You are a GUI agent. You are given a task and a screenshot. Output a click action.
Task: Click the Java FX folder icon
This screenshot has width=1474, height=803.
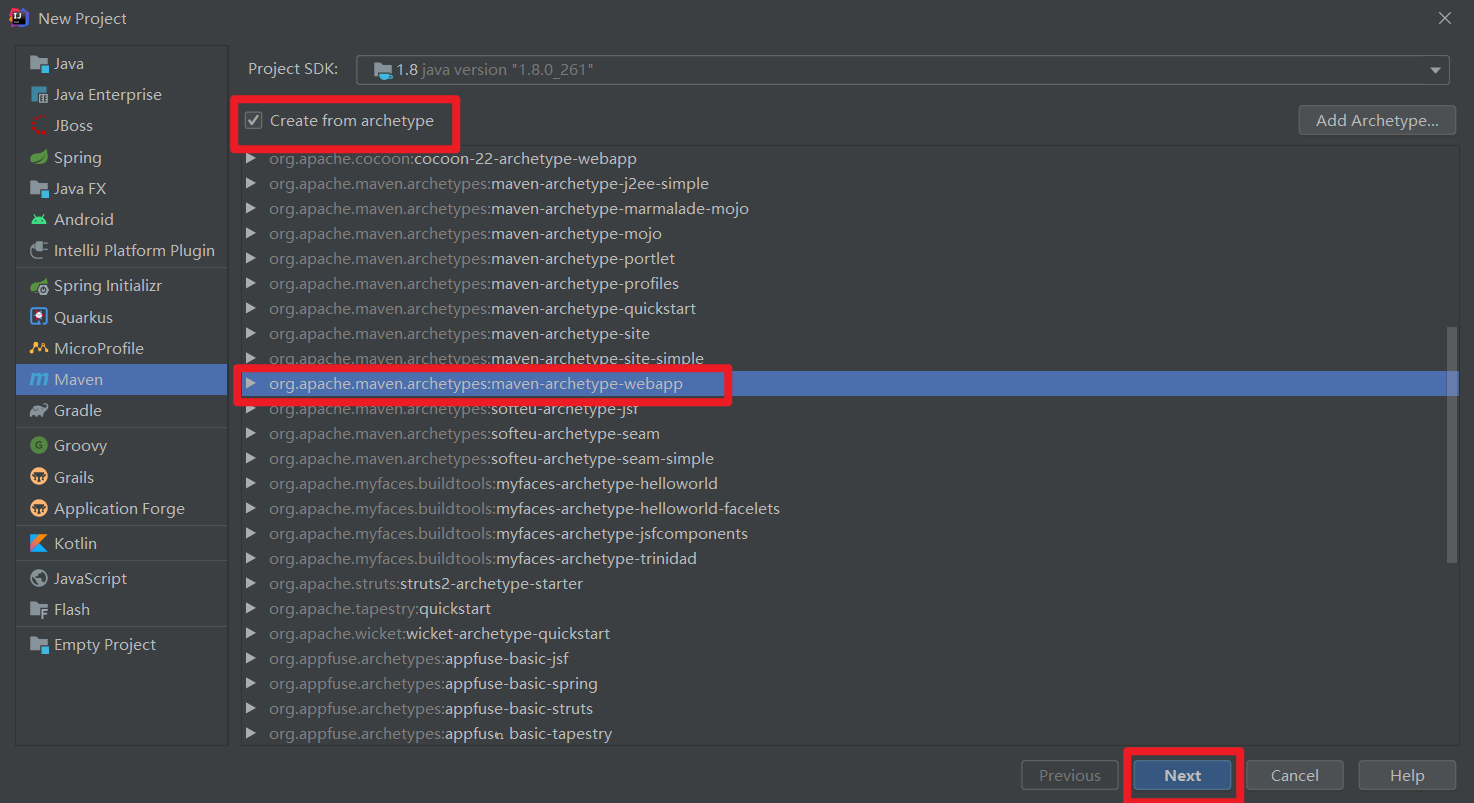(x=39, y=189)
